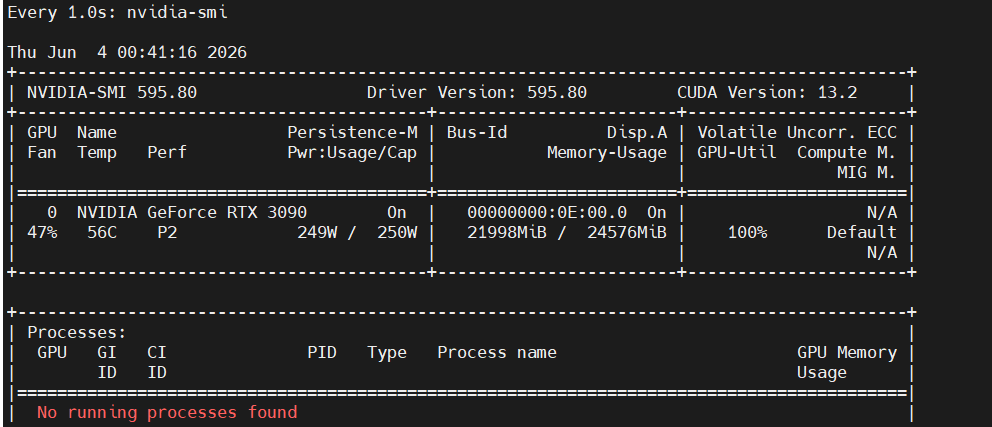
Task: Click the 'Volatile Uncorr. ECC' header
Action: (797, 133)
